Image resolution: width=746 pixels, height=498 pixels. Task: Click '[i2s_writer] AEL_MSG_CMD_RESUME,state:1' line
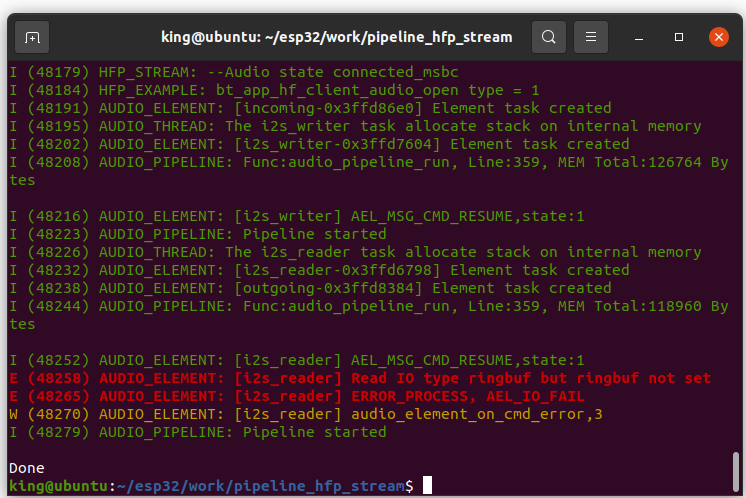point(296,216)
